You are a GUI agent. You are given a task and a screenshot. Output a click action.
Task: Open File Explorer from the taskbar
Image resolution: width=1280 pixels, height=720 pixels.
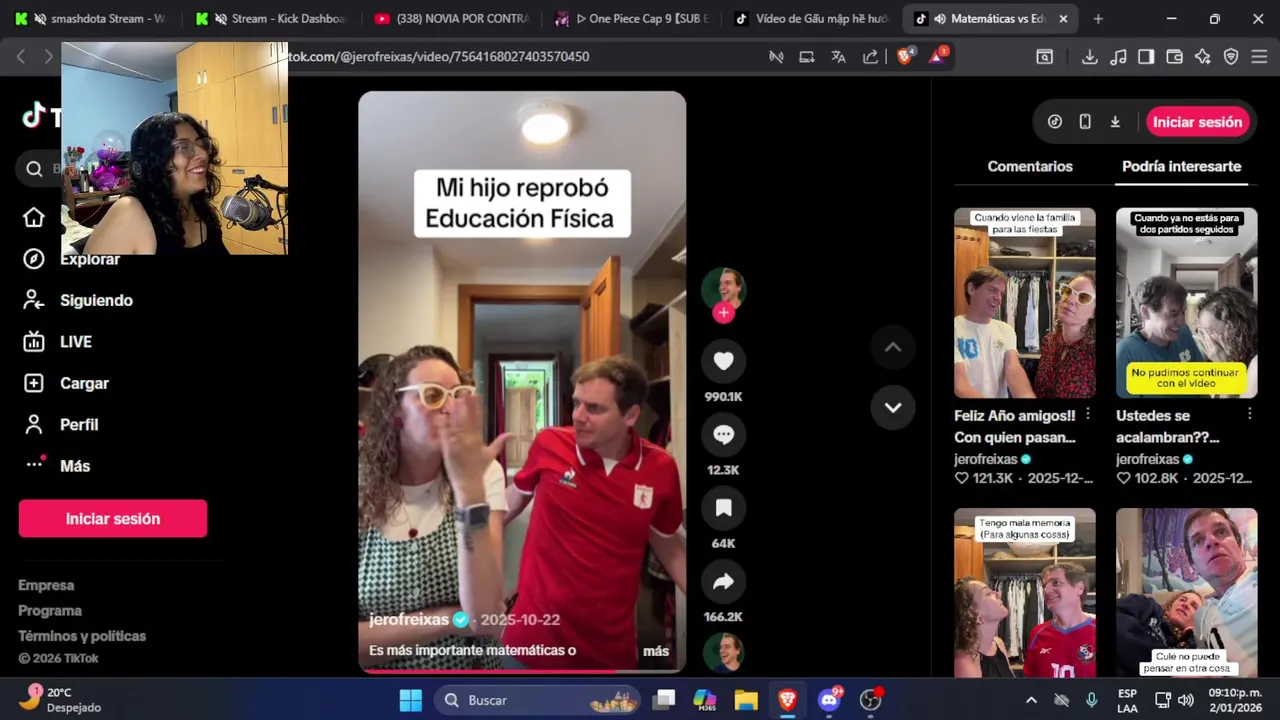point(746,700)
